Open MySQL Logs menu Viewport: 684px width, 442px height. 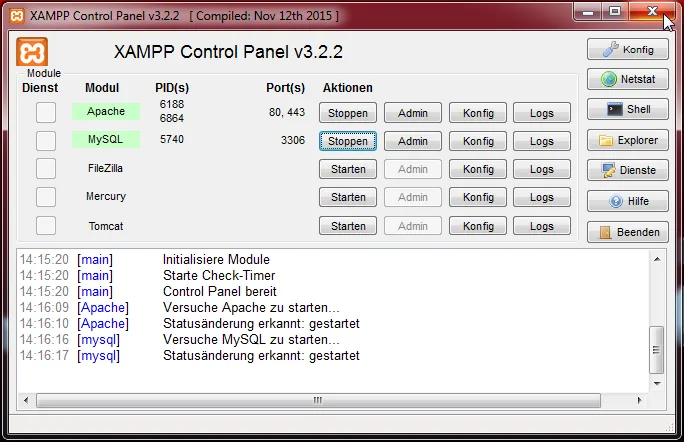click(x=542, y=141)
